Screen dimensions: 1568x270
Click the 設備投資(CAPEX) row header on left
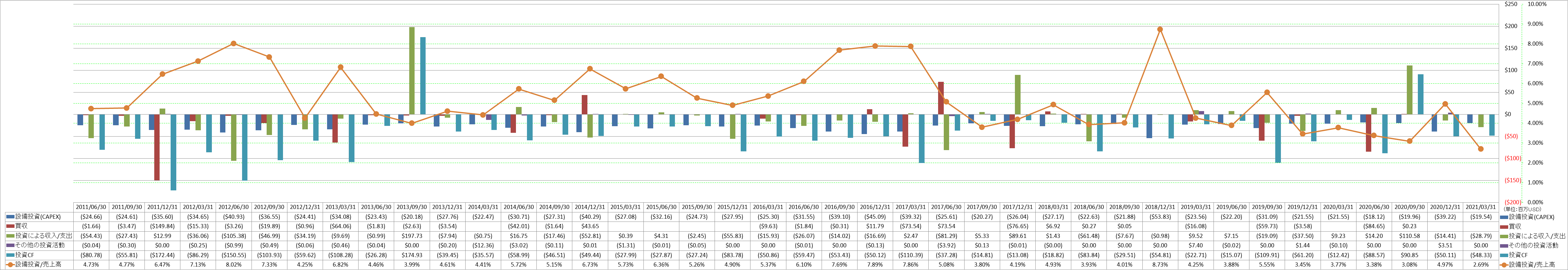38,217
